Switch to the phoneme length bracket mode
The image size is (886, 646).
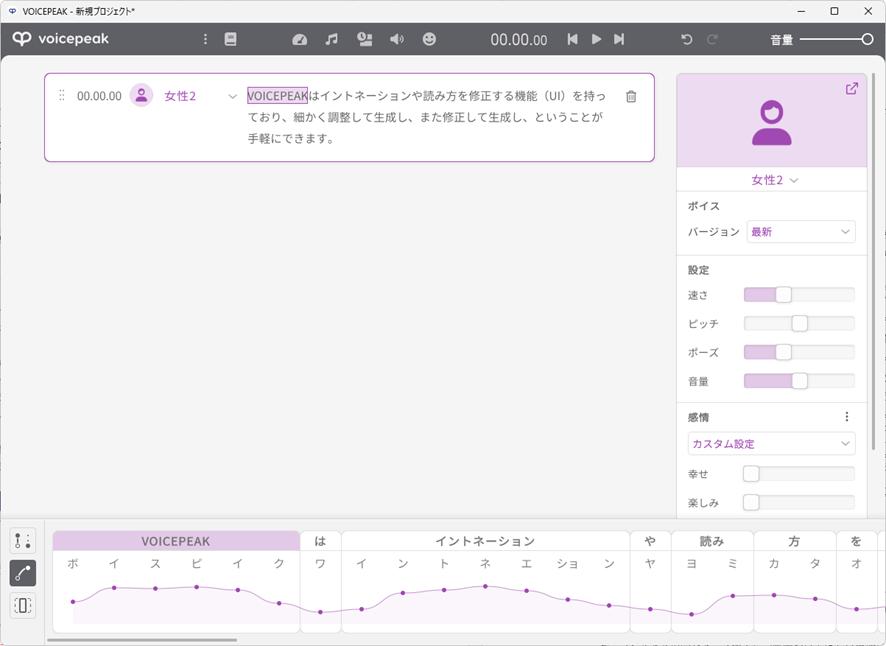(x=23, y=605)
